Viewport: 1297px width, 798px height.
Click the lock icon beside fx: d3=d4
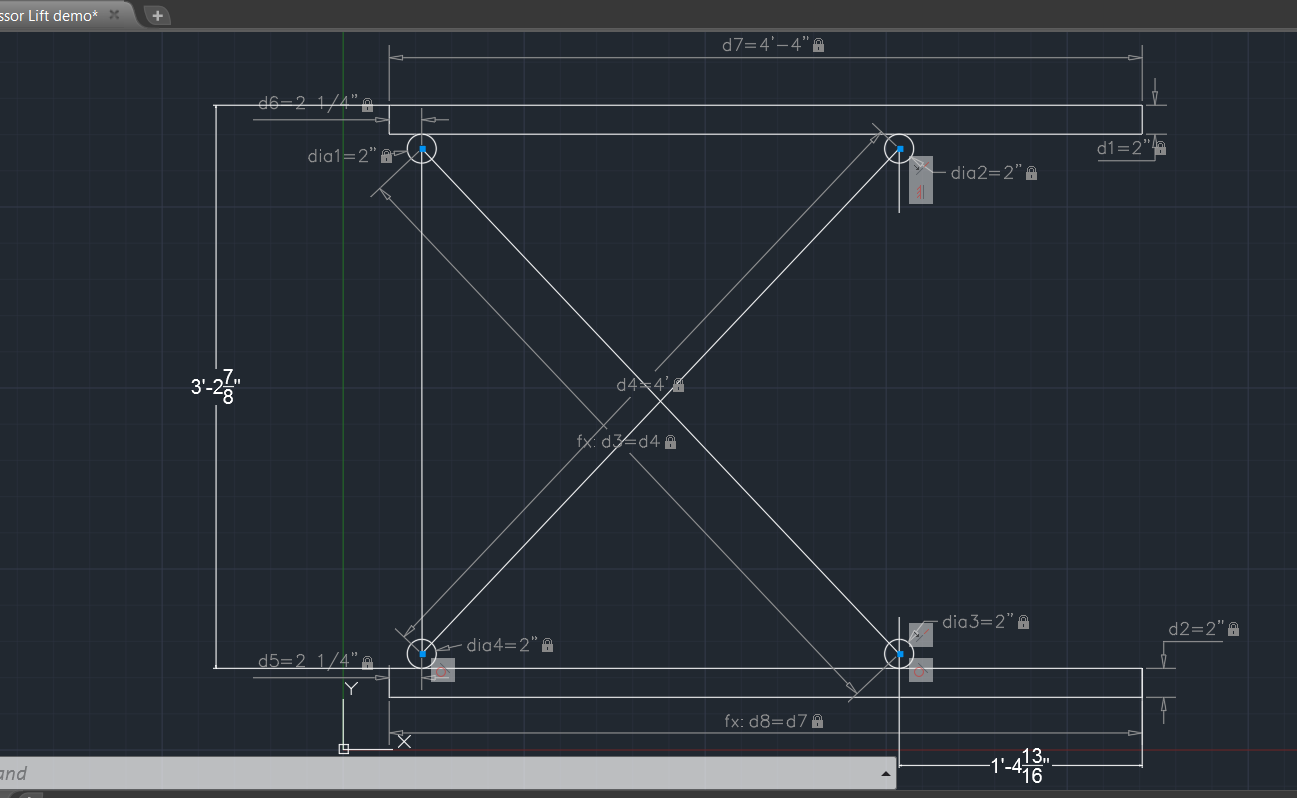(x=670, y=442)
